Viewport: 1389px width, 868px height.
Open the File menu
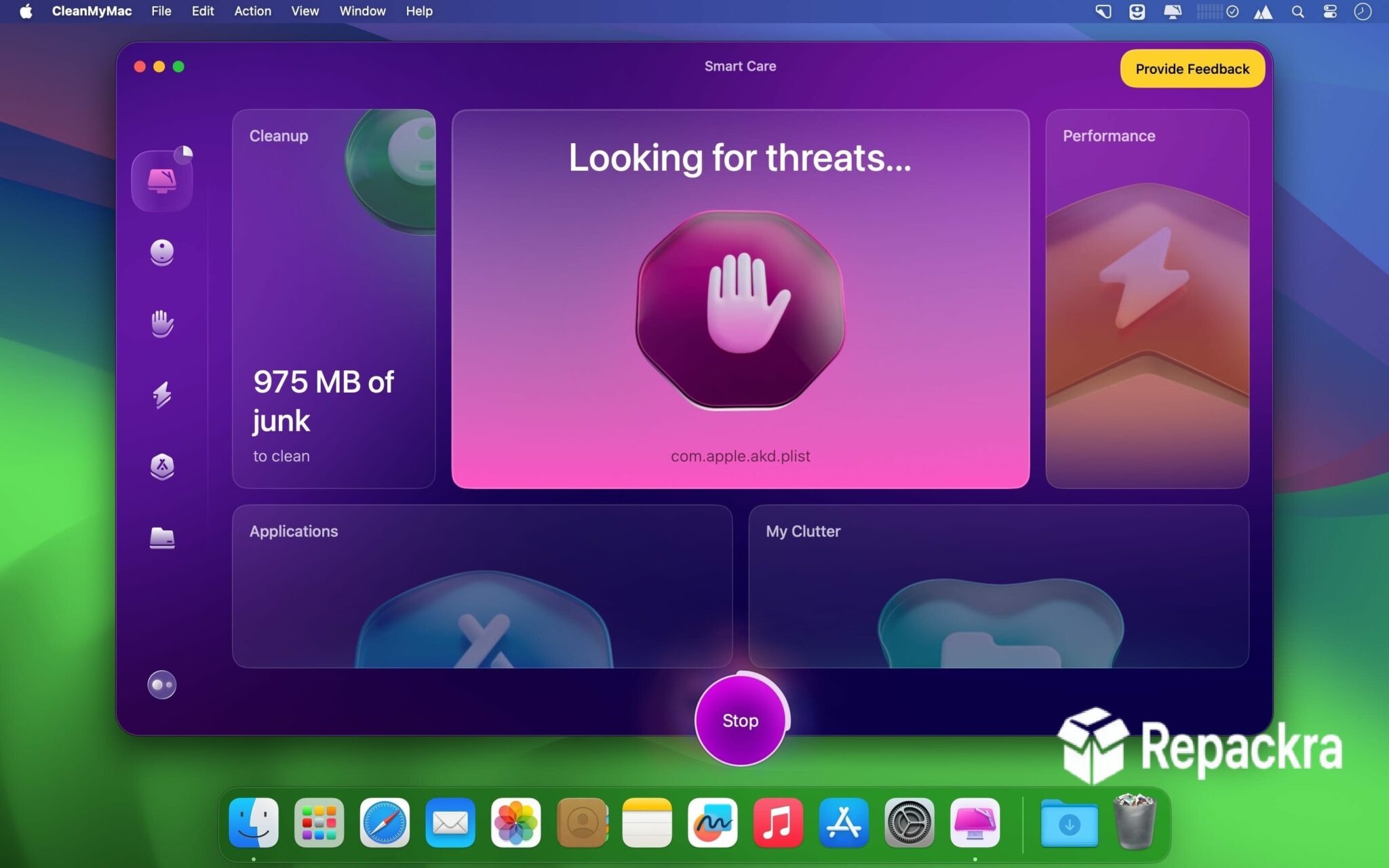click(161, 11)
